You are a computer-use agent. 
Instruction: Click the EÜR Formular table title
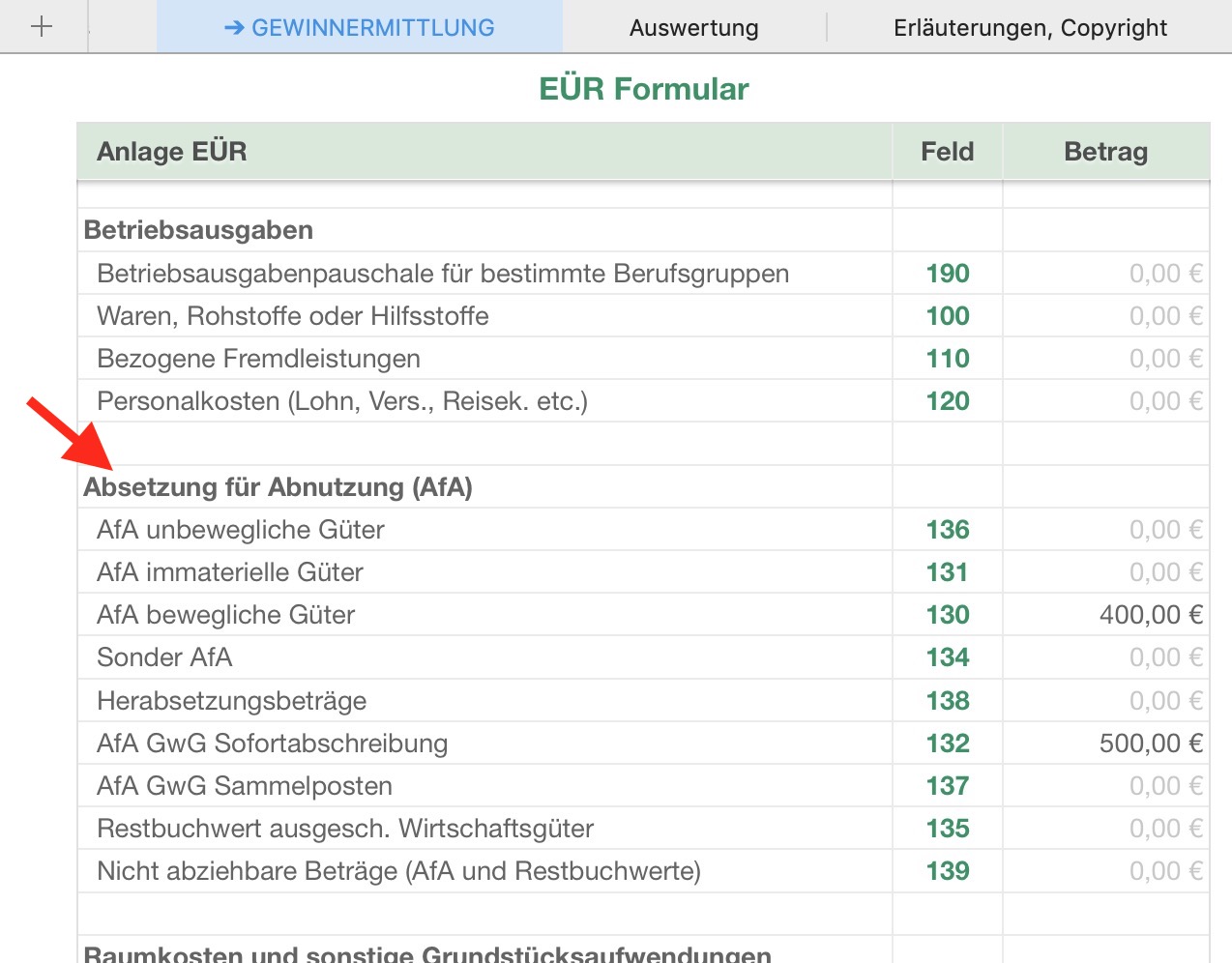tap(643, 89)
